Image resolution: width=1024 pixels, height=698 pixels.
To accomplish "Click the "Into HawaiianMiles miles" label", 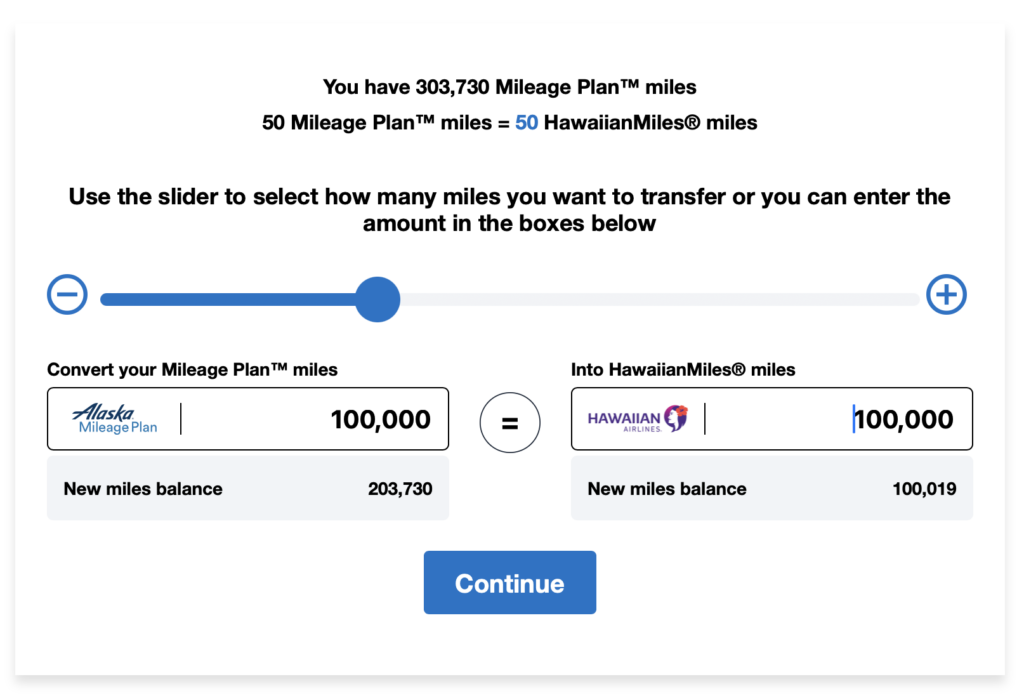I will click(683, 370).
